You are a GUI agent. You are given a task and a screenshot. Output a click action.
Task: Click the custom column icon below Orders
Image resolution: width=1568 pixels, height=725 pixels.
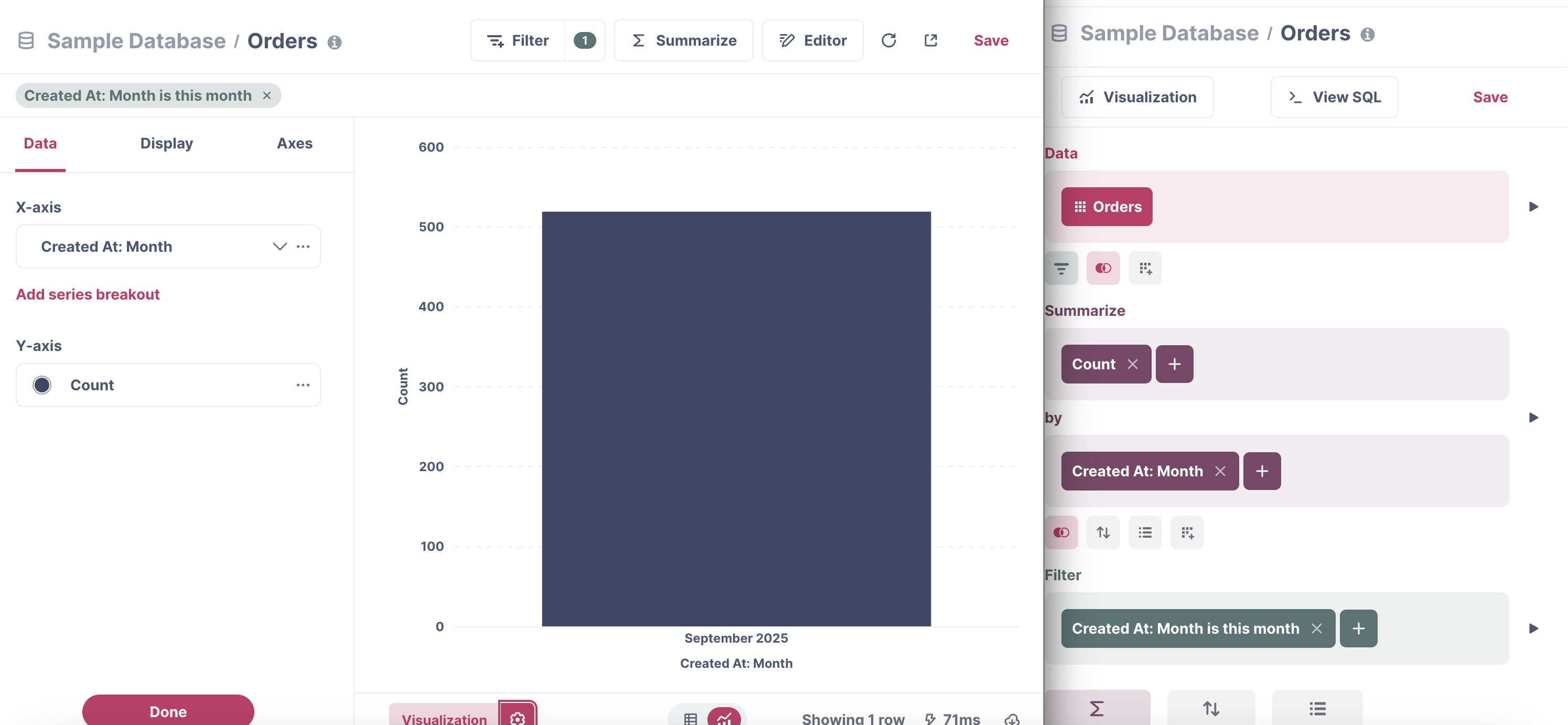click(x=1144, y=268)
